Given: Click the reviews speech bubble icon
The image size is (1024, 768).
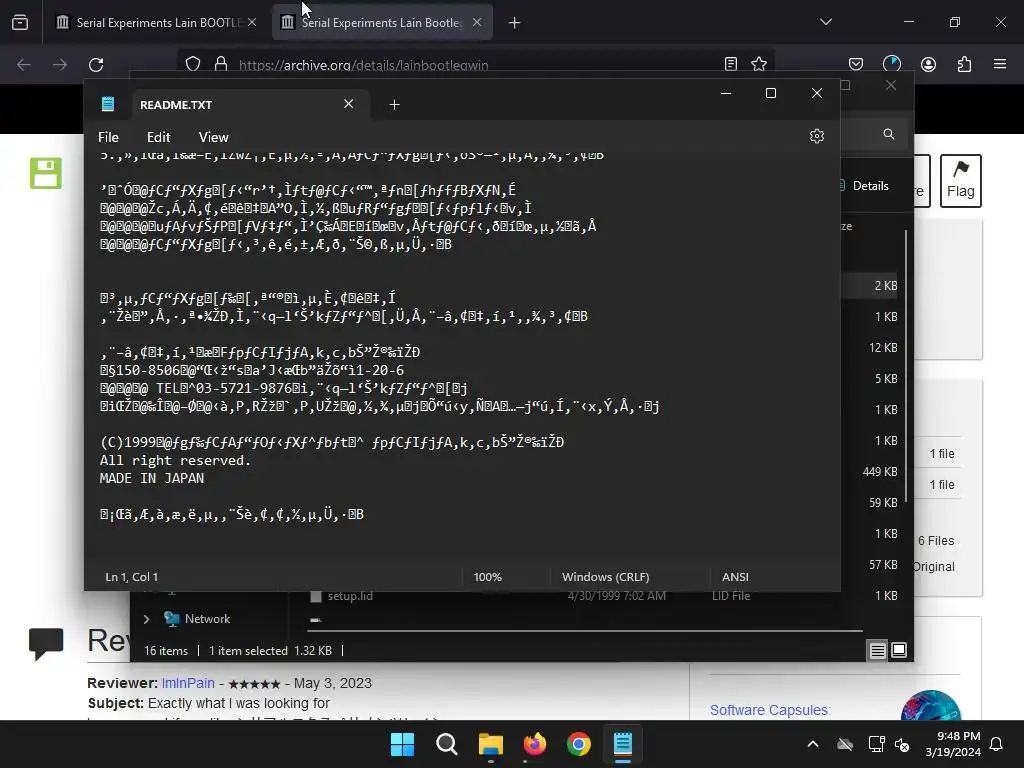Looking at the screenshot, I should point(46,643).
